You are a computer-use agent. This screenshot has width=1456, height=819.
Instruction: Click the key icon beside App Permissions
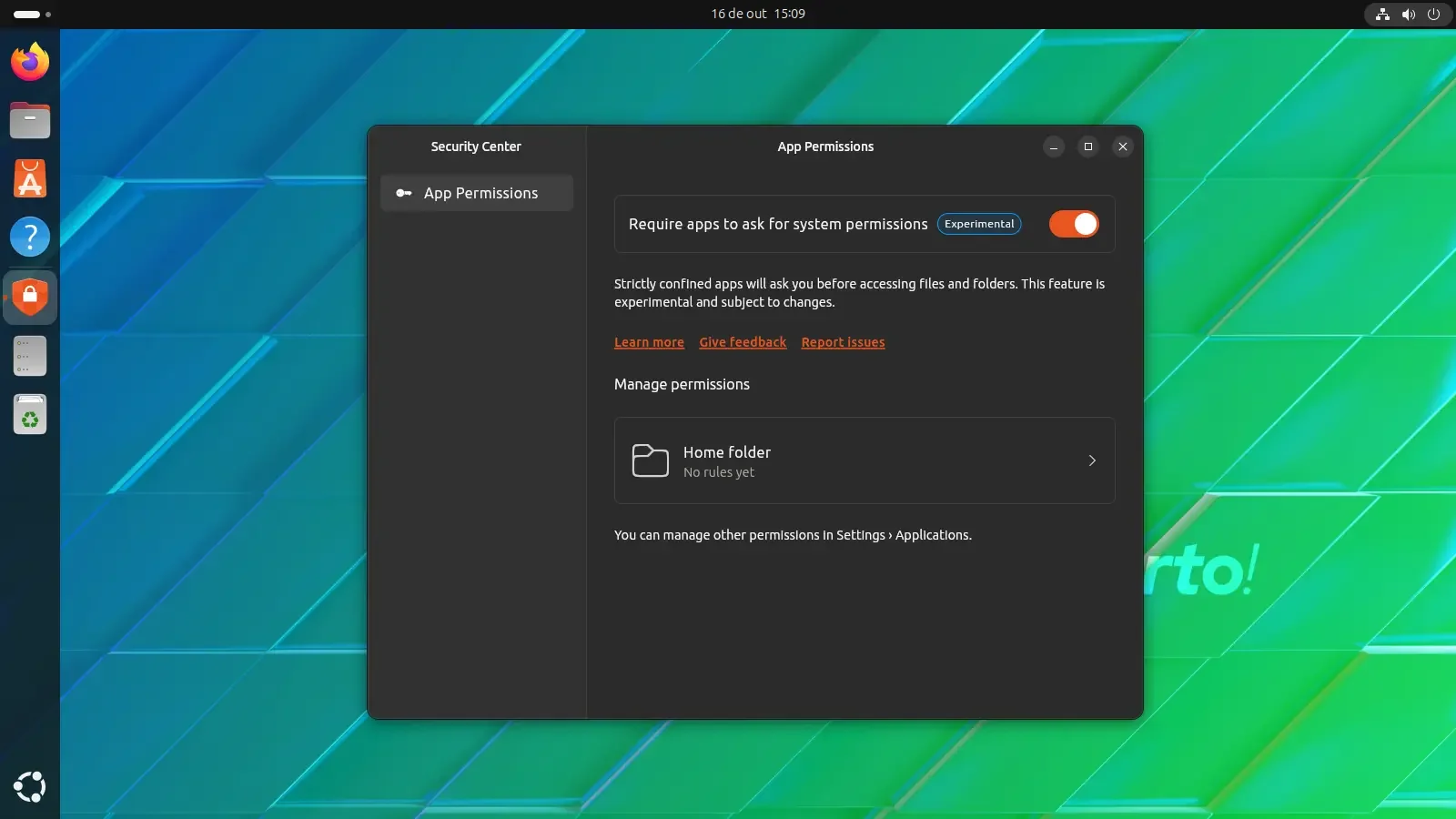[404, 193]
